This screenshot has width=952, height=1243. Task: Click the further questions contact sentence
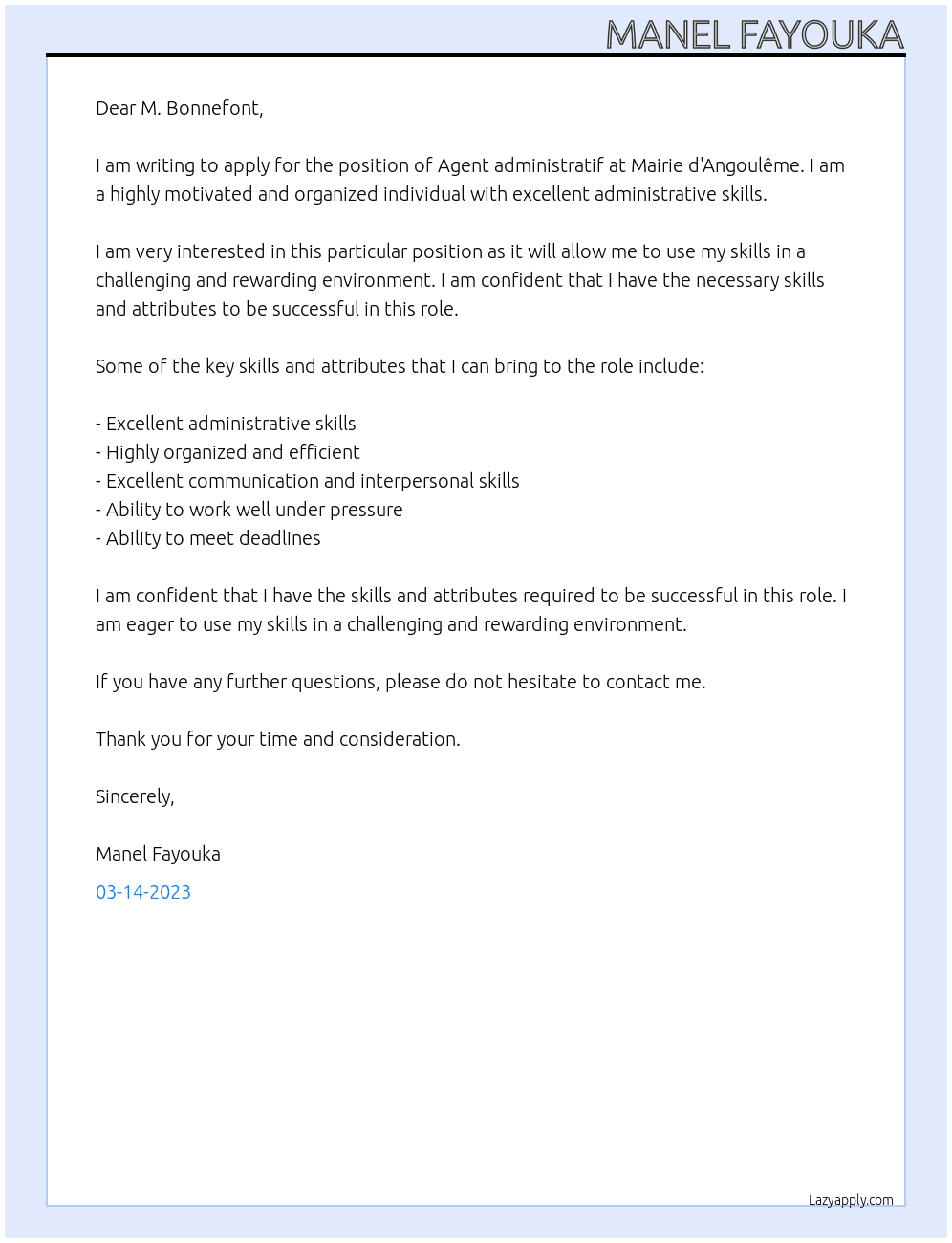coord(400,682)
